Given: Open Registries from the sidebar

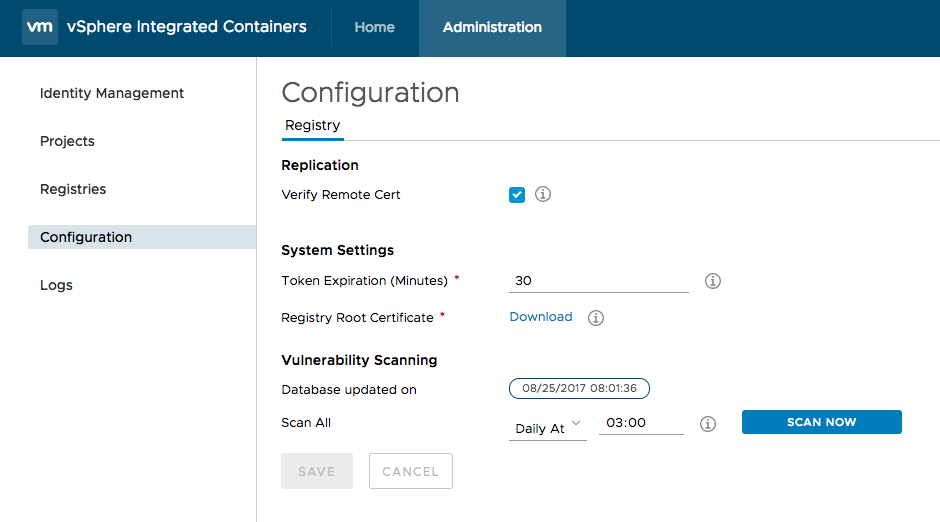Looking at the screenshot, I should pyautogui.click(x=73, y=189).
